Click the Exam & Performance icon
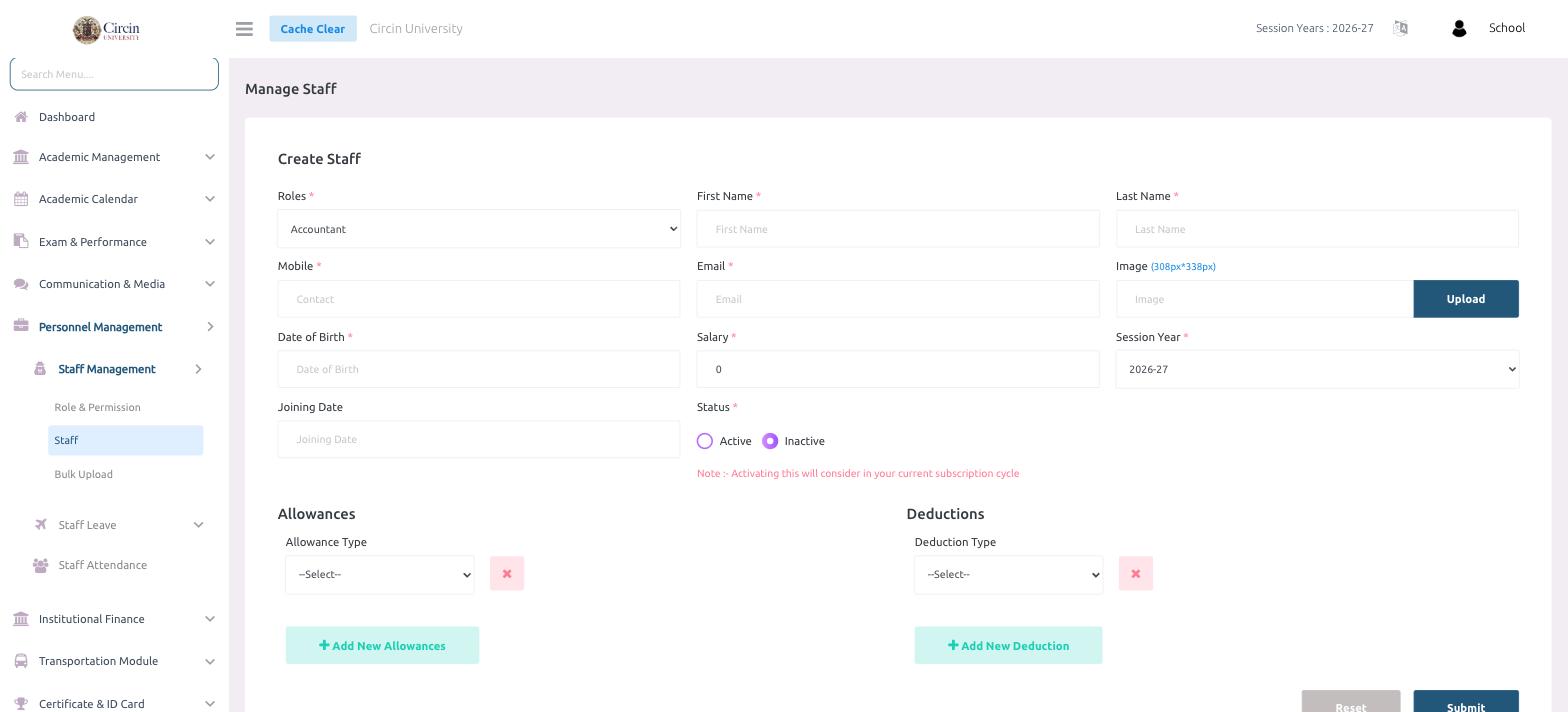The height and width of the screenshot is (712, 1568). coord(21,242)
